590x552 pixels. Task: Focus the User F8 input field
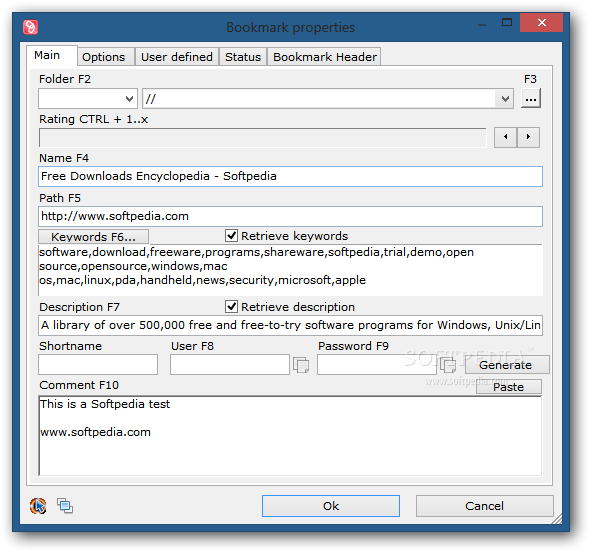pyautogui.click(x=230, y=364)
